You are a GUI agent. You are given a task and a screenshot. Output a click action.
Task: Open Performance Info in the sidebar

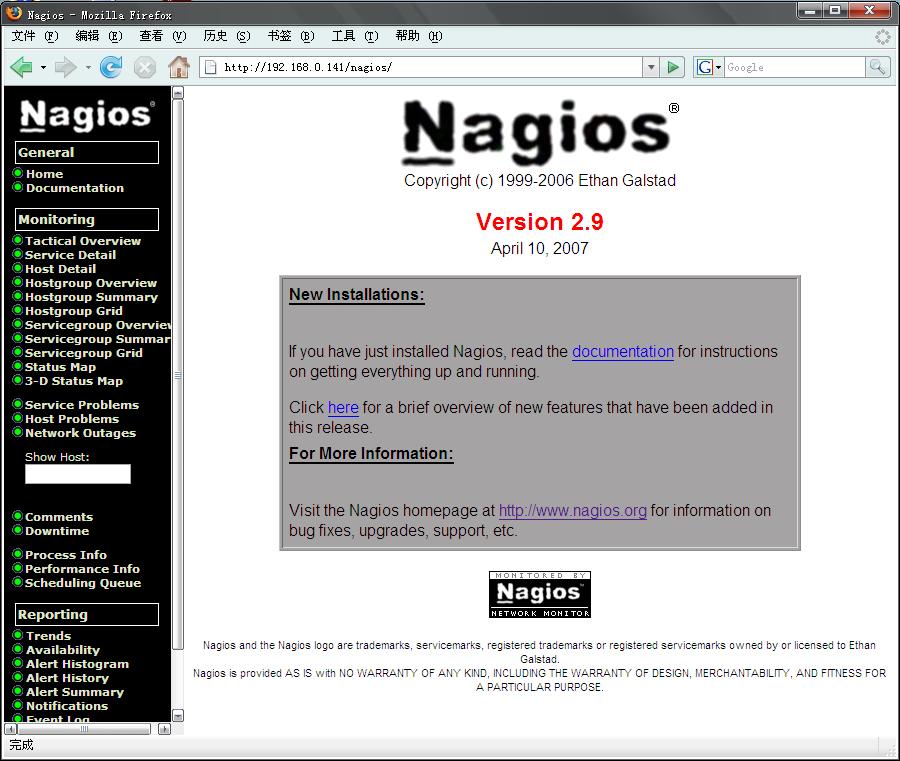[82, 569]
